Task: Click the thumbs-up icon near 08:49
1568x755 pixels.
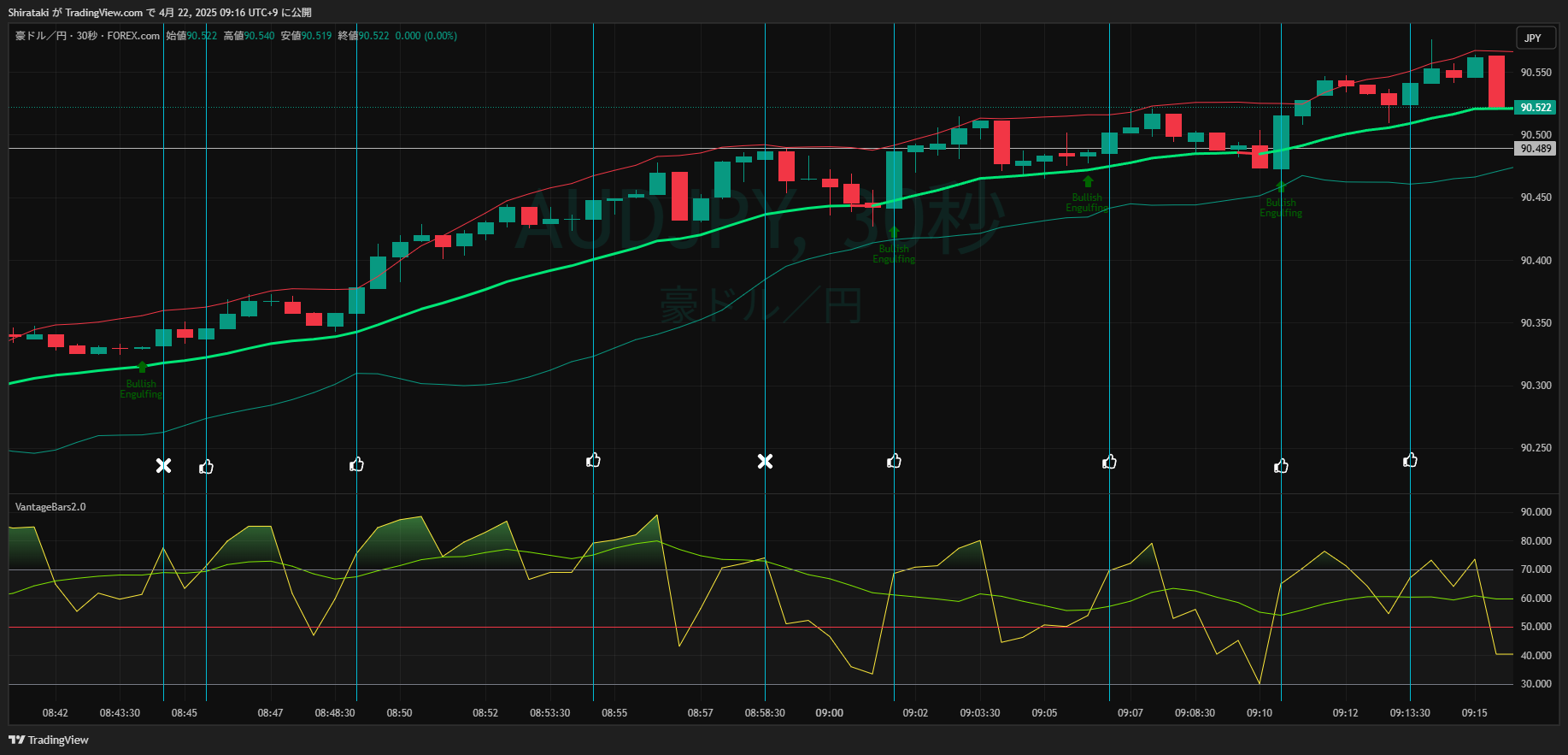Action: coord(356,464)
